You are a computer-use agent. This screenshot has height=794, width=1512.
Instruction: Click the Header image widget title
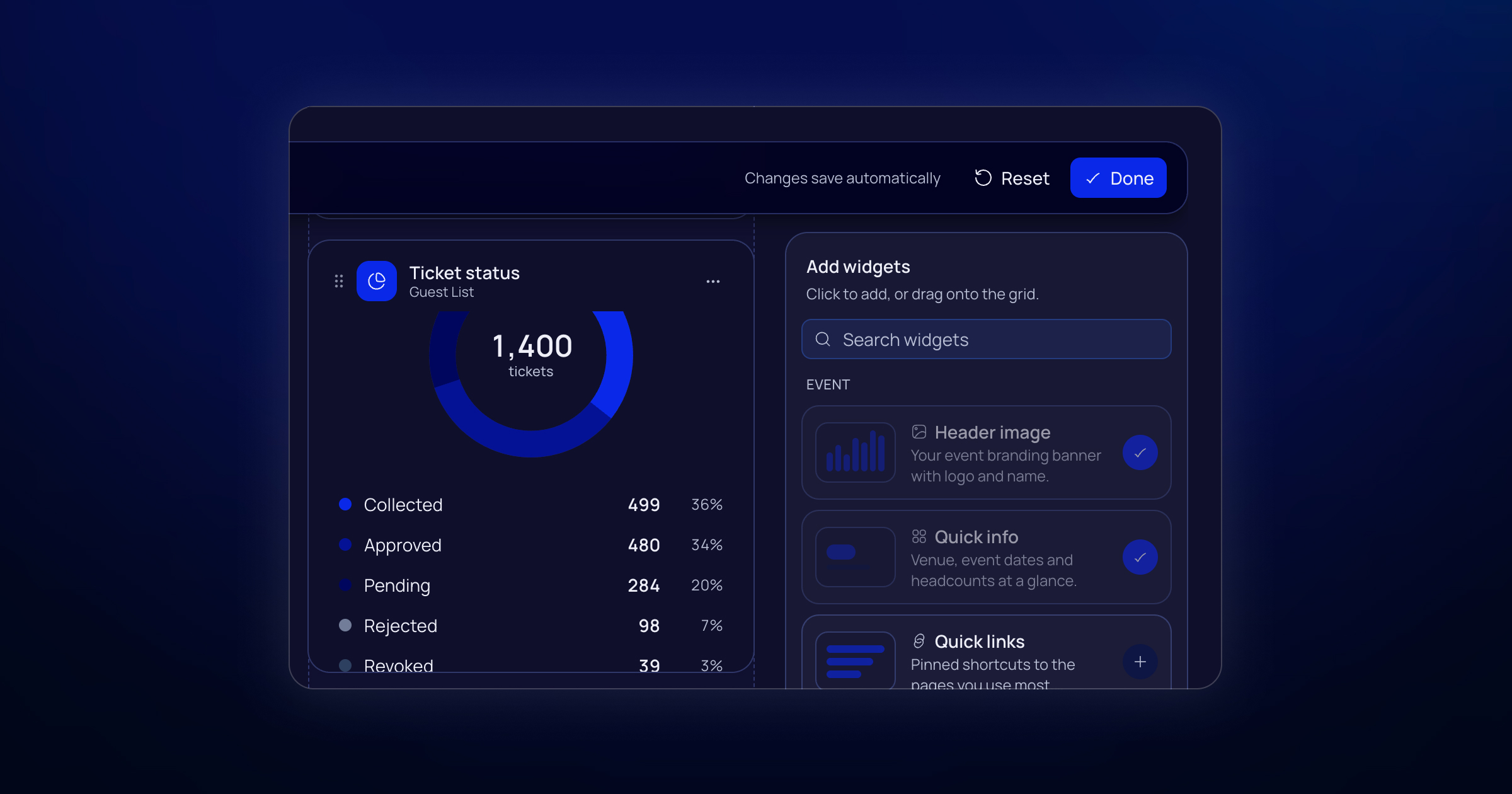click(993, 432)
